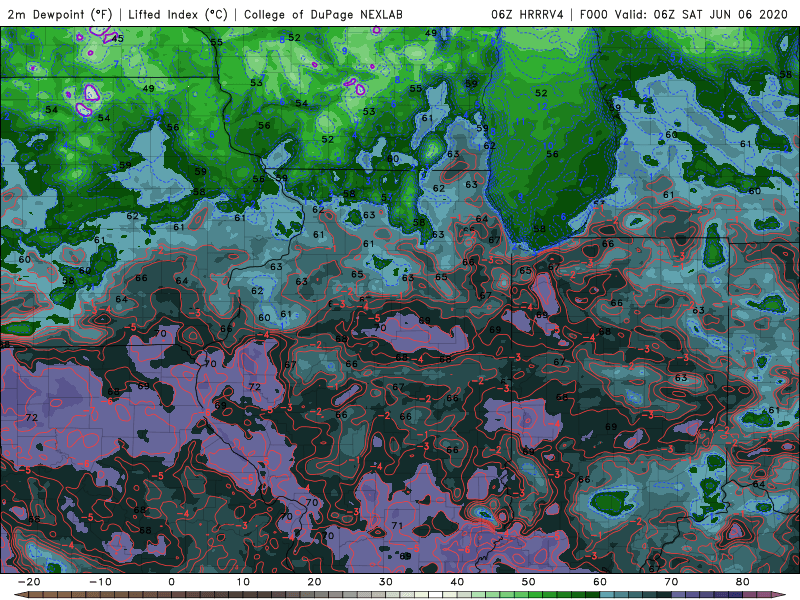Click the '06Z HRRRV4' model run label
Image resolution: width=800 pixels, height=600 pixels.
click(x=527, y=14)
